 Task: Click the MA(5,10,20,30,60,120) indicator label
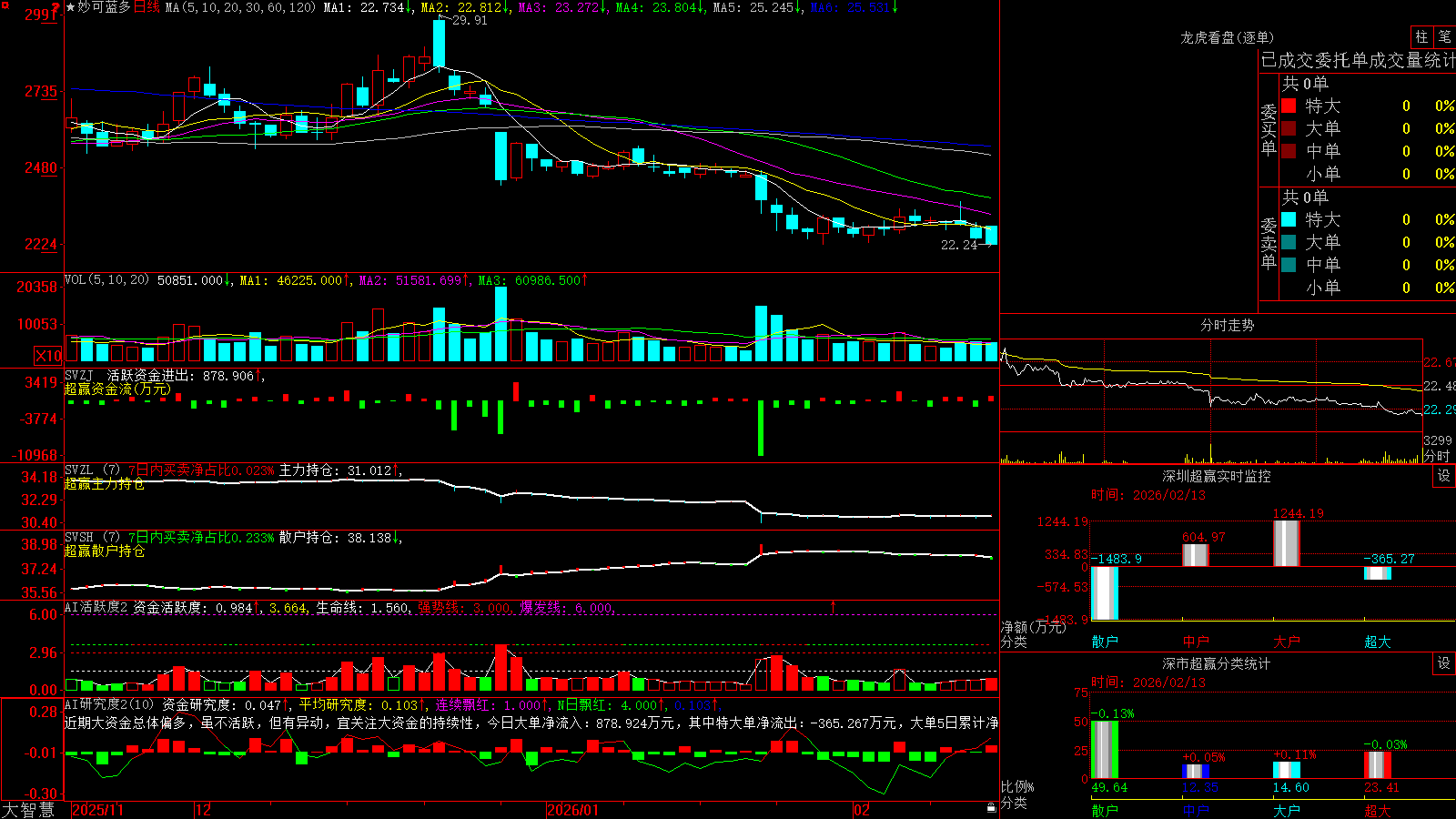(240, 7)
